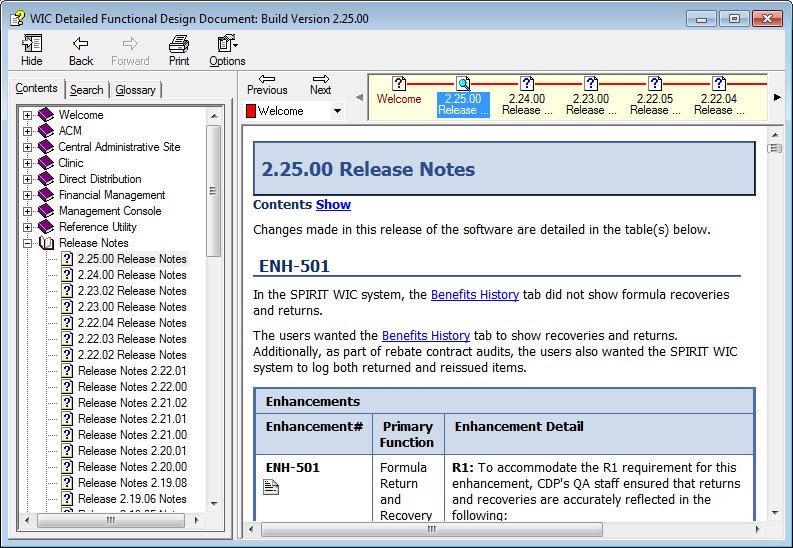This screenshot has height=548, width=793.
Task: Click the tree pane vertical scrollbar thumb
Action: click(x=213, y=191)
